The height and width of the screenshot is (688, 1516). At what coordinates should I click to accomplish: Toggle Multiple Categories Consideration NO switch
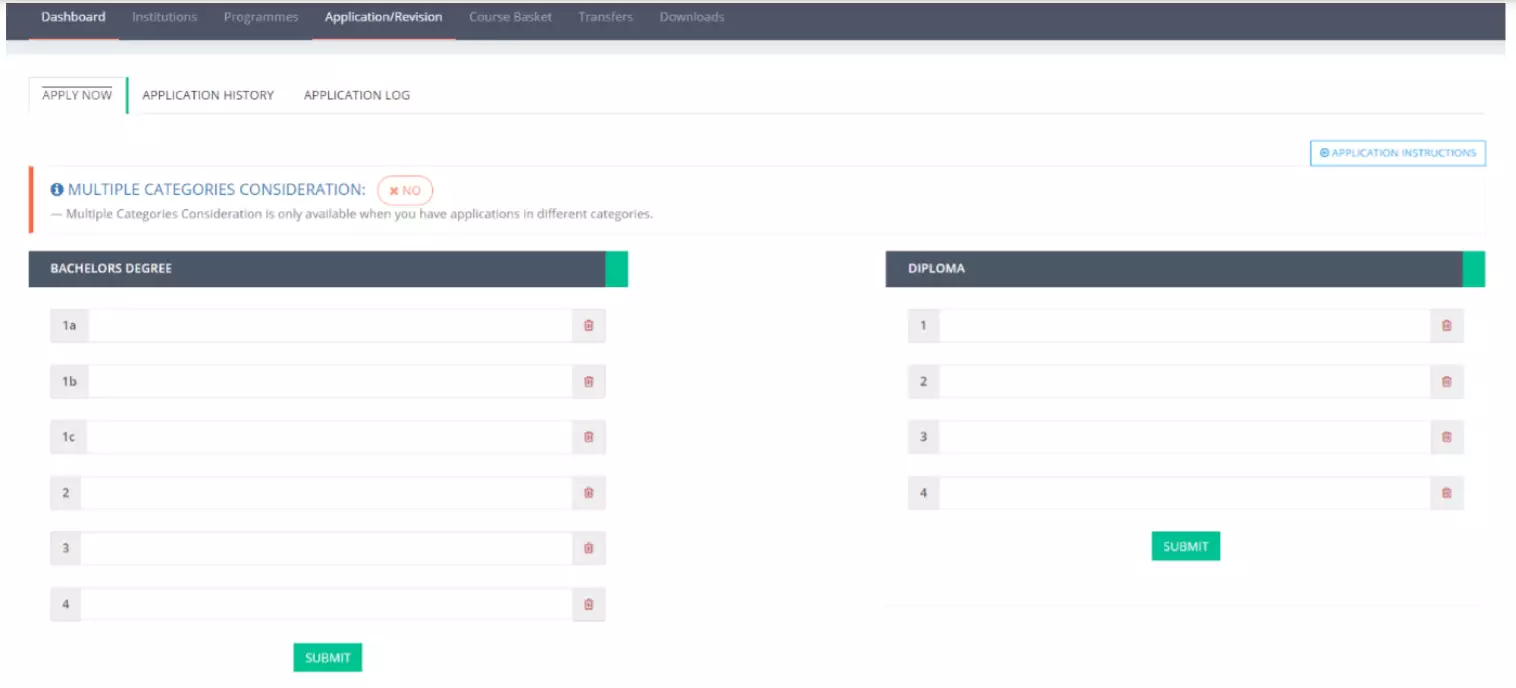405,190
